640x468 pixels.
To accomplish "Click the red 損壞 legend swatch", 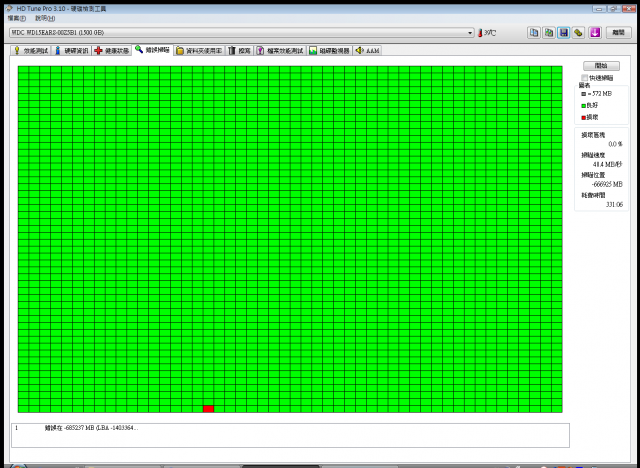I will [583, 118].
